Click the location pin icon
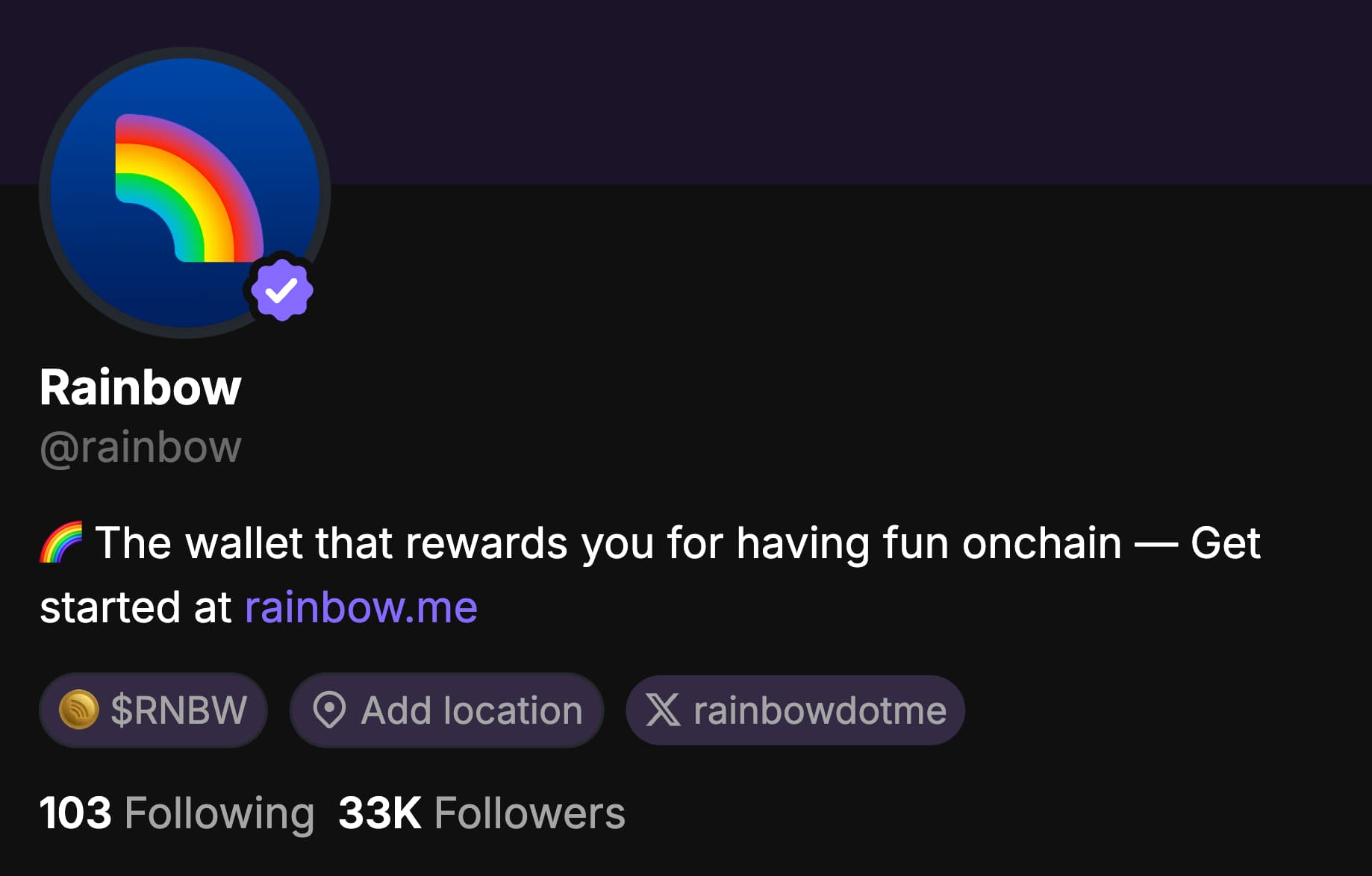 click(x=329, y=710)
